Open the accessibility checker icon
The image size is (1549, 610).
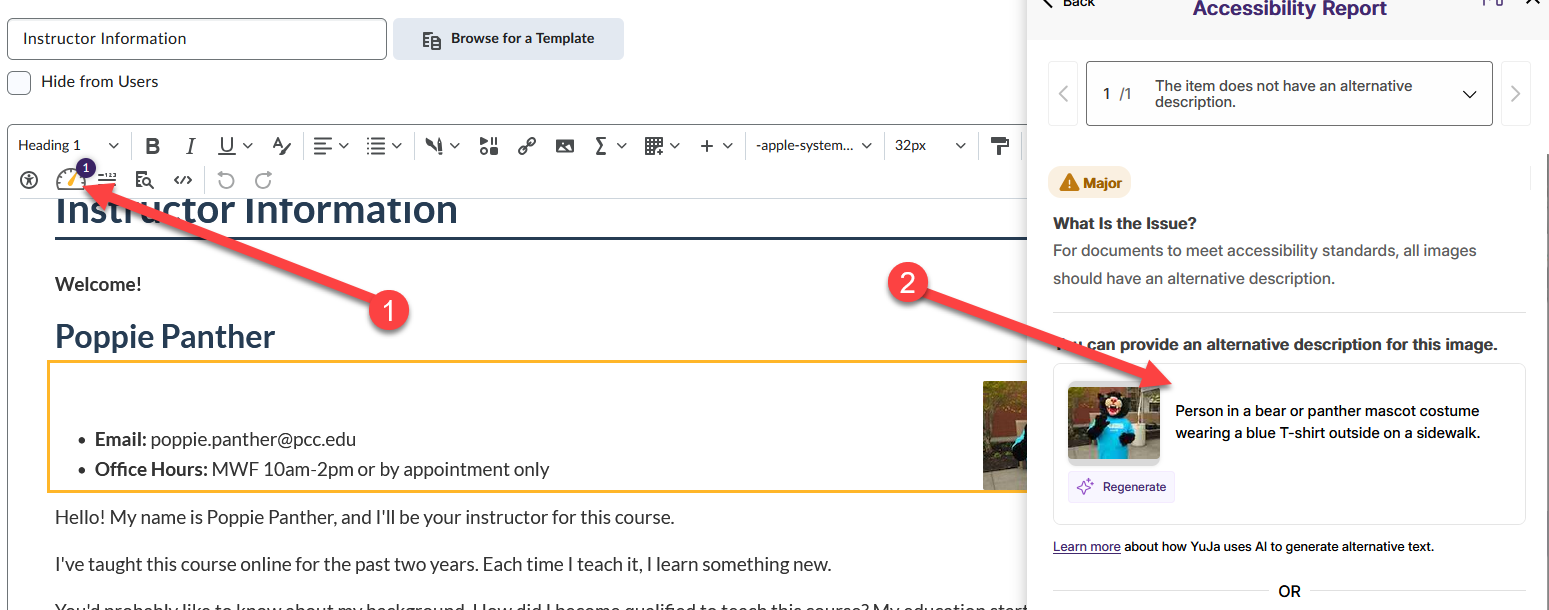pos(28,180)
